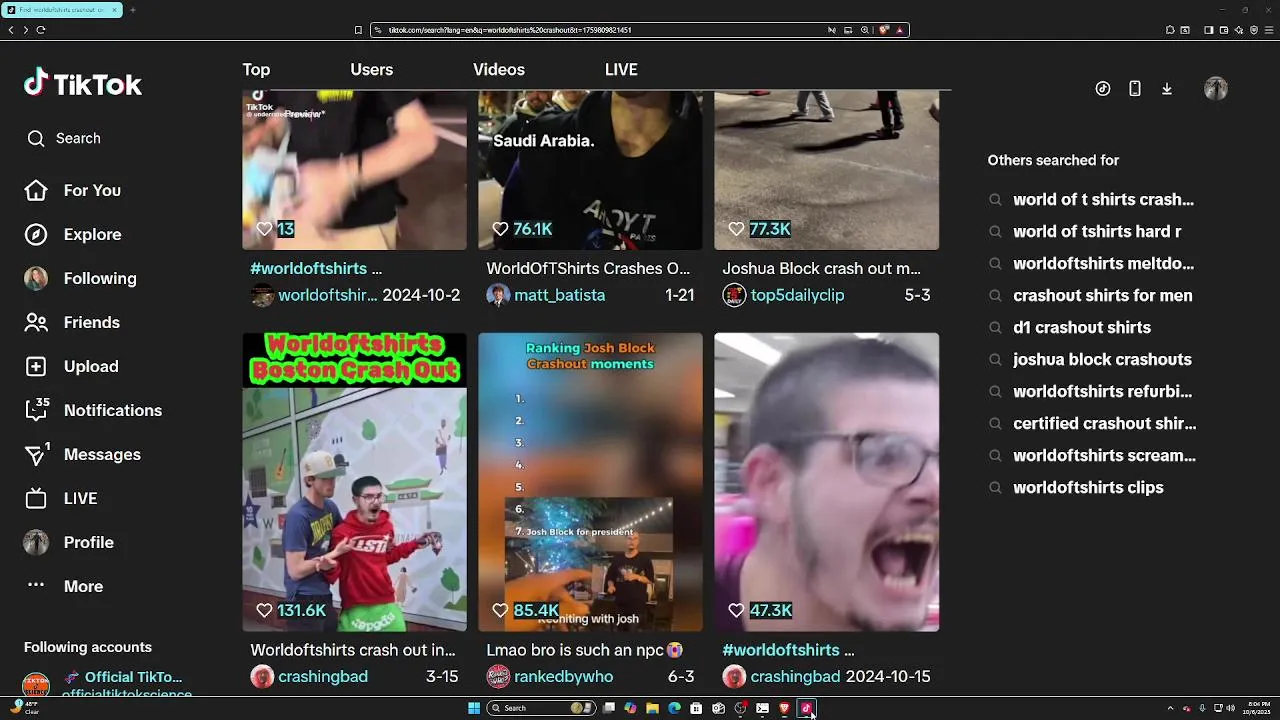Click the #worldoftshirts hashtag under 13-like video
This screenshot has width=1280, height=720.
tap(308, 268)
